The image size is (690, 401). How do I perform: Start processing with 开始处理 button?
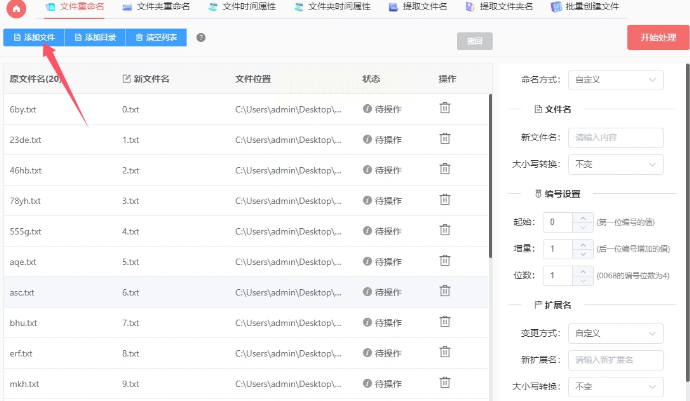[x=658, y=37]
